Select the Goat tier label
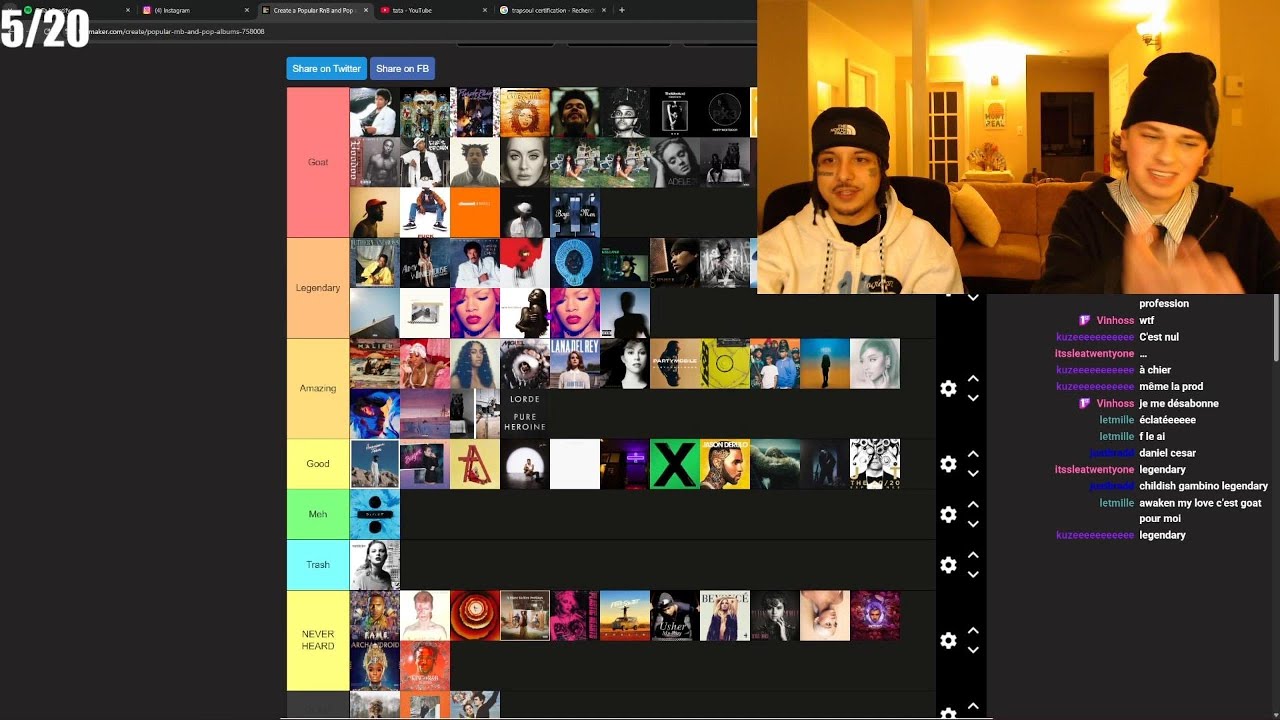 318,162
